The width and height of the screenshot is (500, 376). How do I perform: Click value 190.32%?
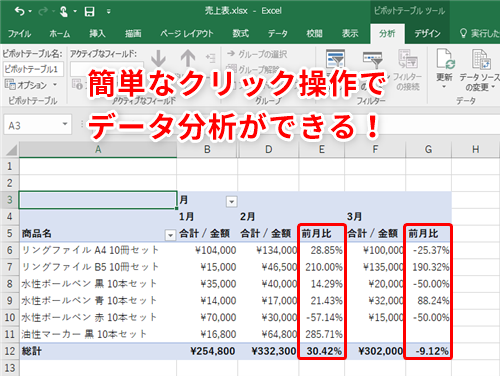[x=431, y=267]
